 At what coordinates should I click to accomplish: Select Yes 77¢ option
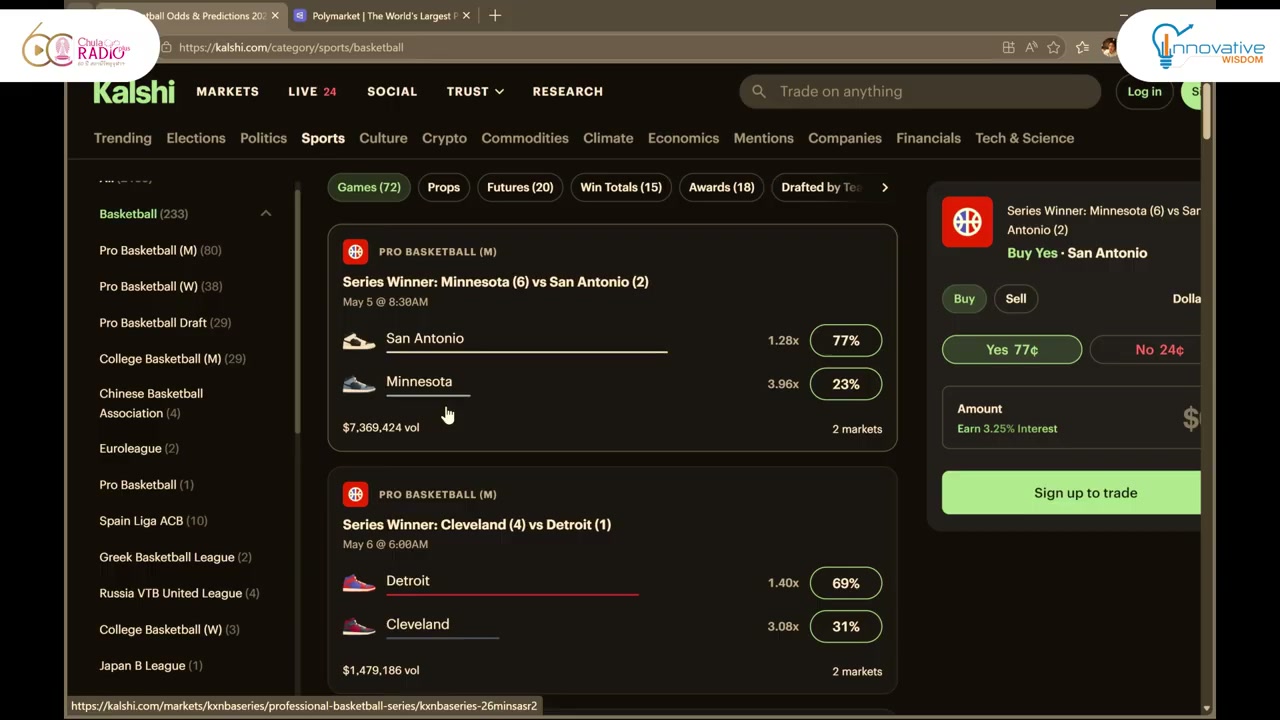point(1012,349)
